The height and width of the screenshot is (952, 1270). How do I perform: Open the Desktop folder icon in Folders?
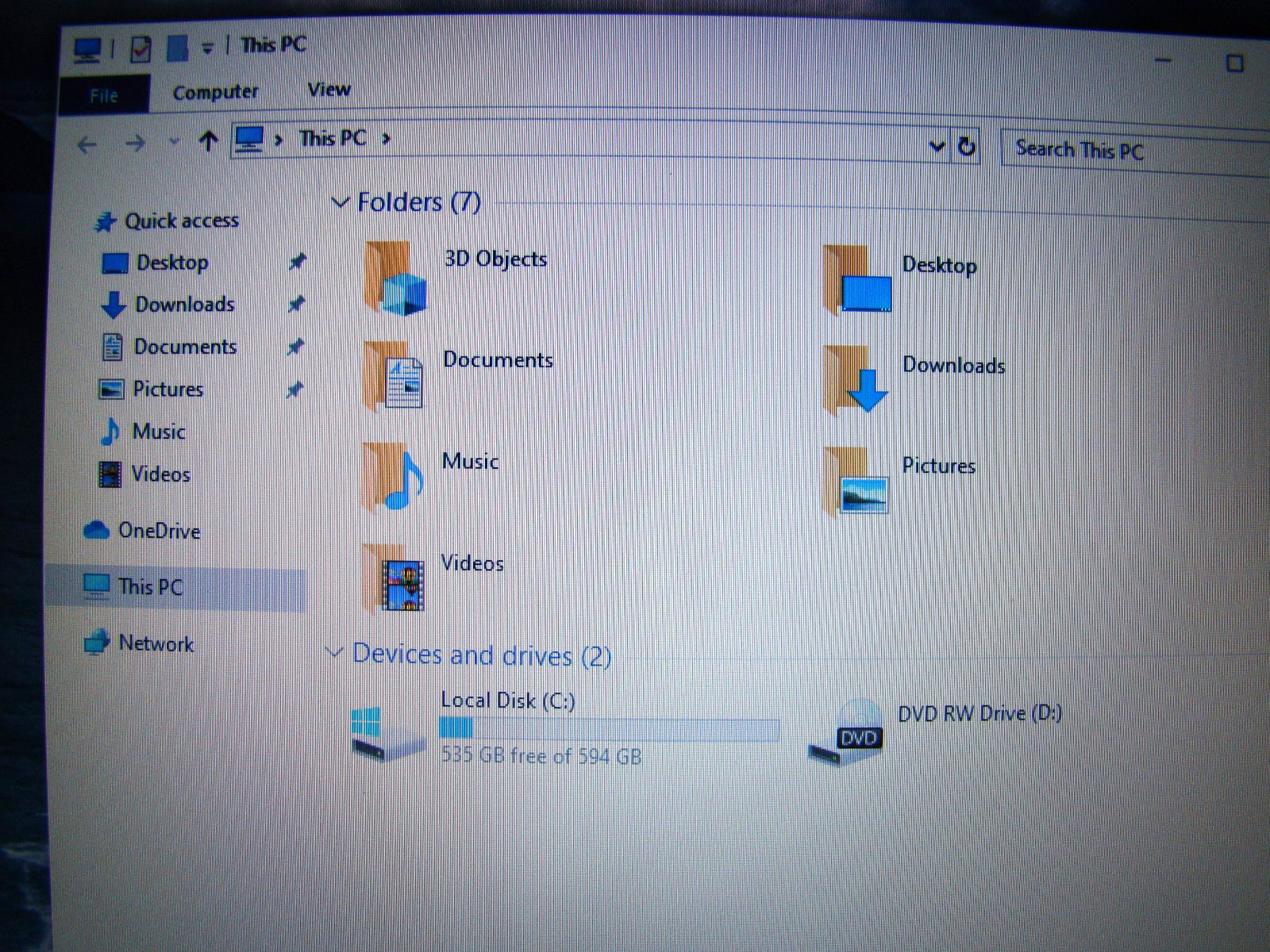(x=858, y=280)
